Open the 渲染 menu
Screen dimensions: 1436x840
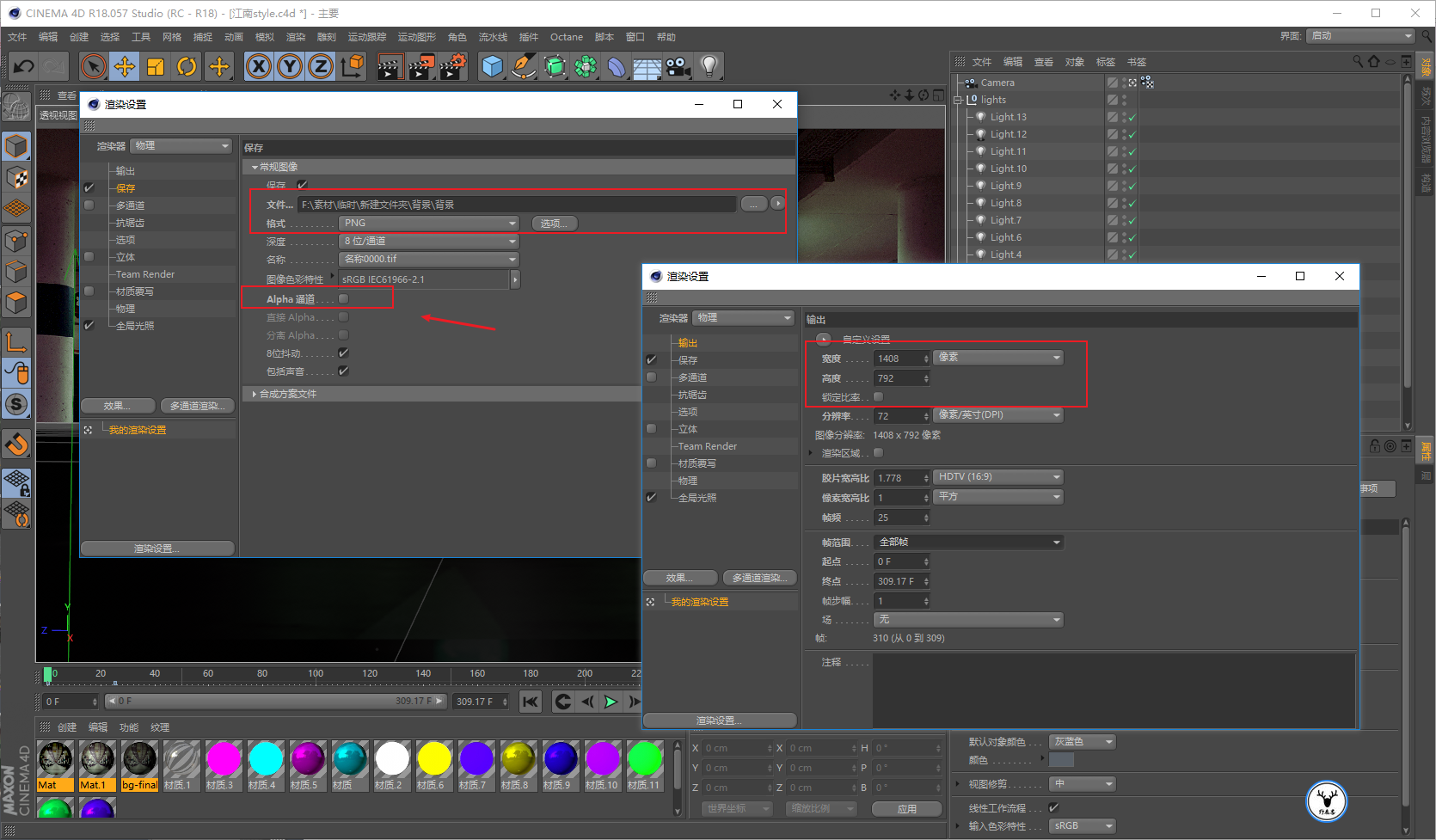tap(296, 37)
